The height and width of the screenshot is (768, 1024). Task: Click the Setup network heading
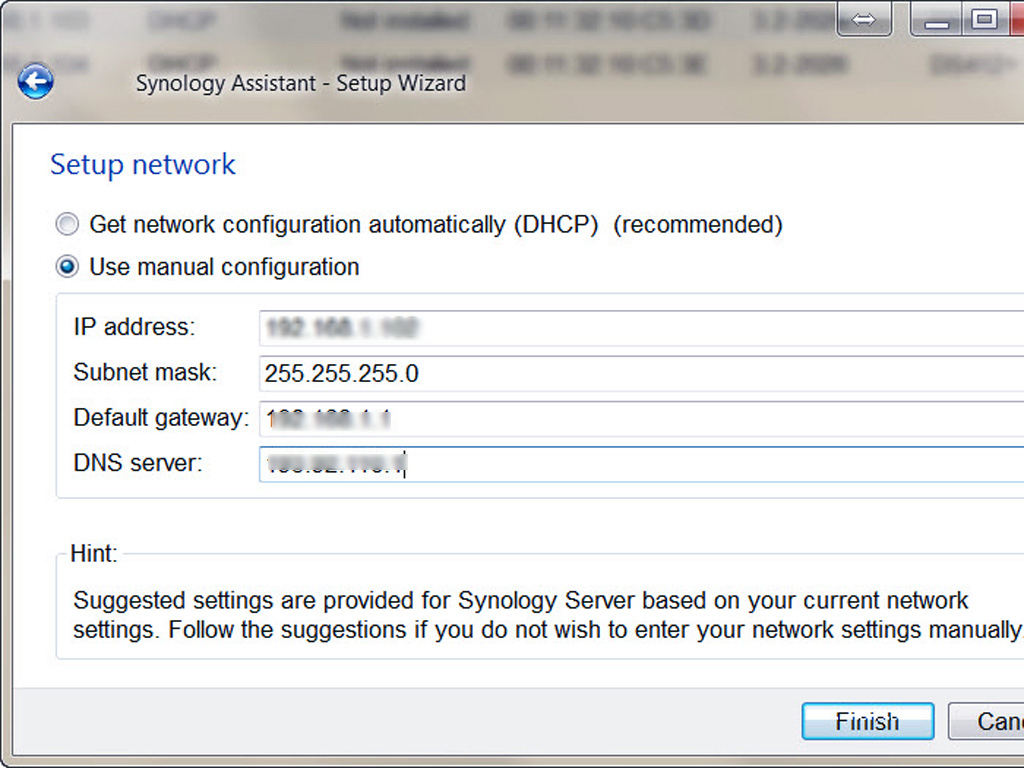click(143, 165)
